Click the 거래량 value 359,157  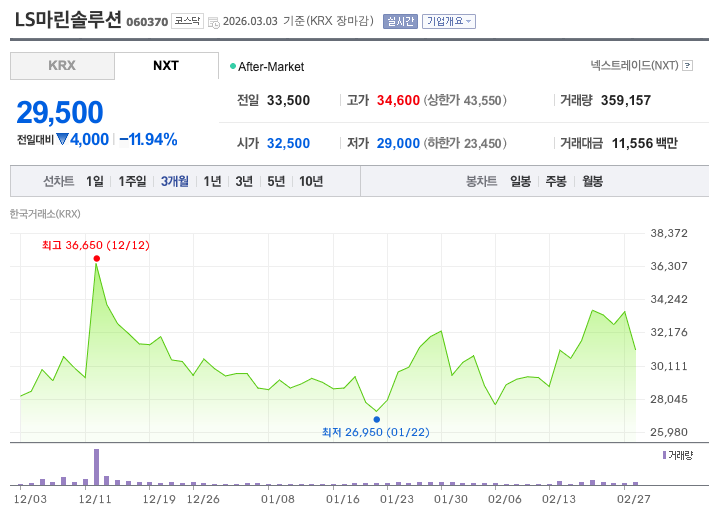click(x=626, y=100)
